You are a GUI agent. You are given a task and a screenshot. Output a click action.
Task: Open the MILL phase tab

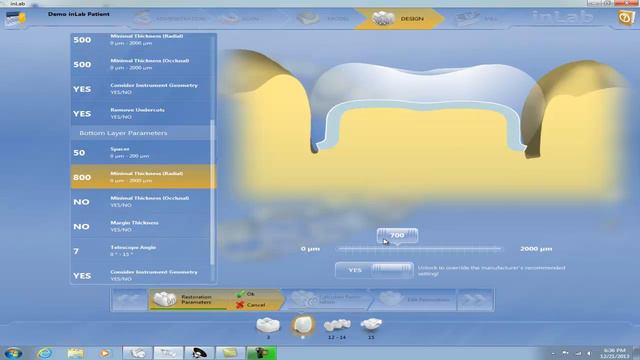(x=478, y=19)
